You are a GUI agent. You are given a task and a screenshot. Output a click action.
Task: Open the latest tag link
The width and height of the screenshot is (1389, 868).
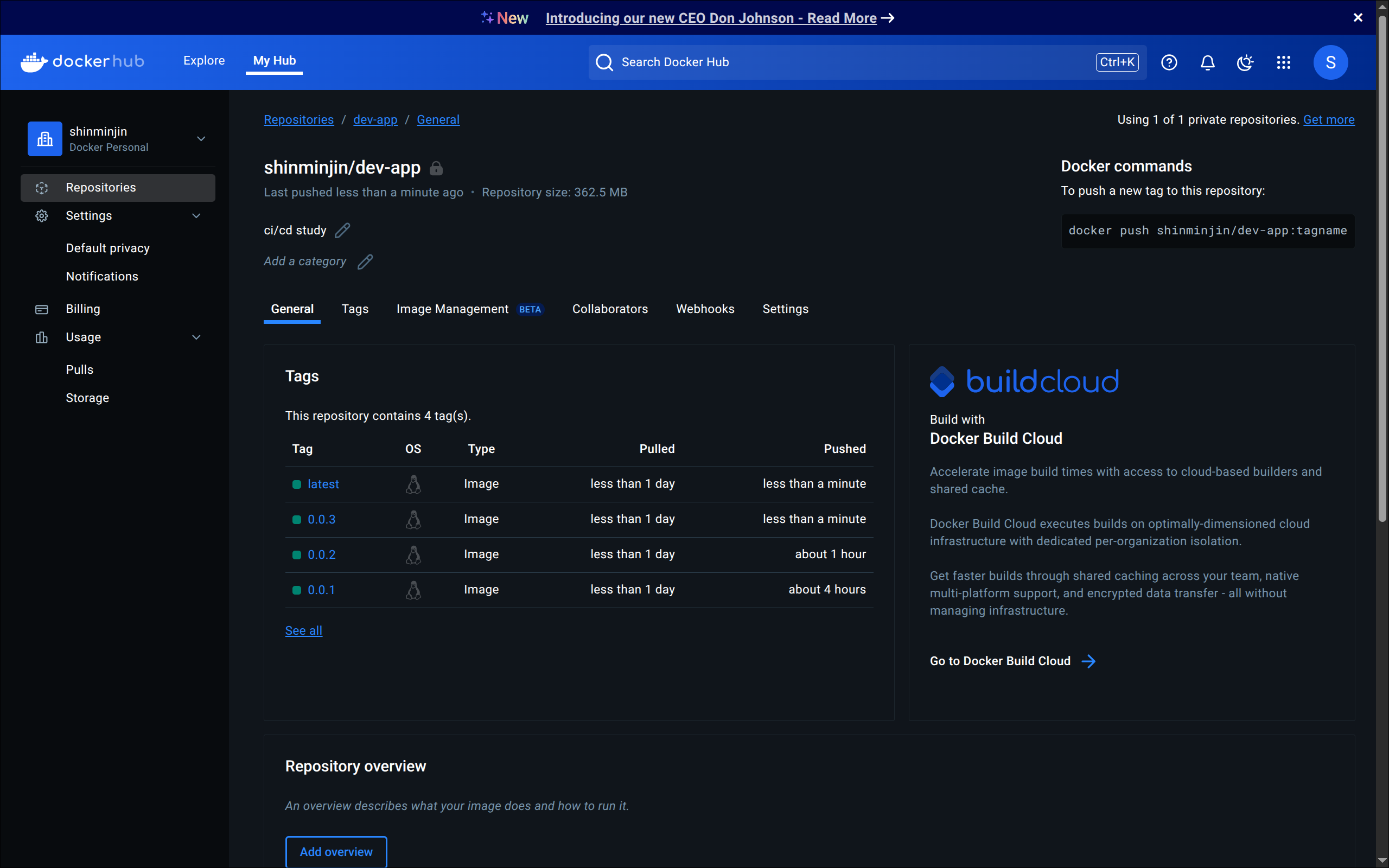[323, 484]
